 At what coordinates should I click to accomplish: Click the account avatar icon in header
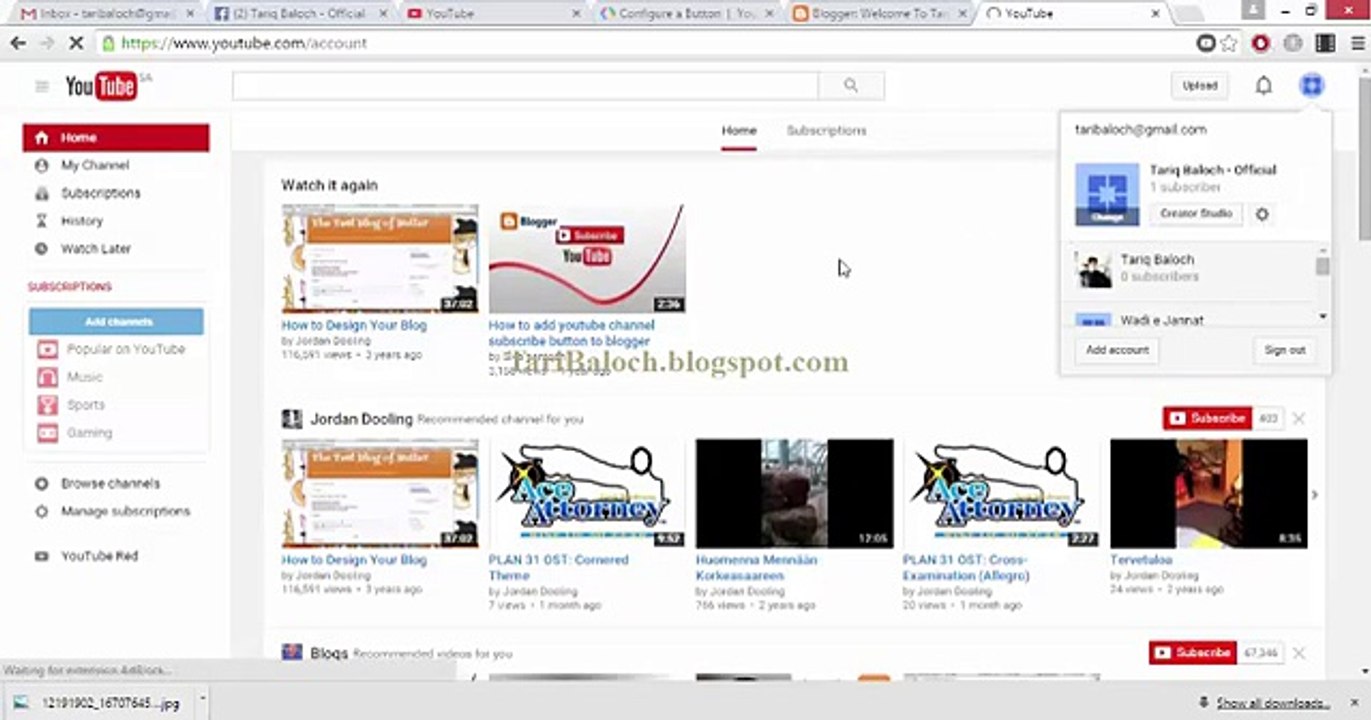[x=1312, y=86]
